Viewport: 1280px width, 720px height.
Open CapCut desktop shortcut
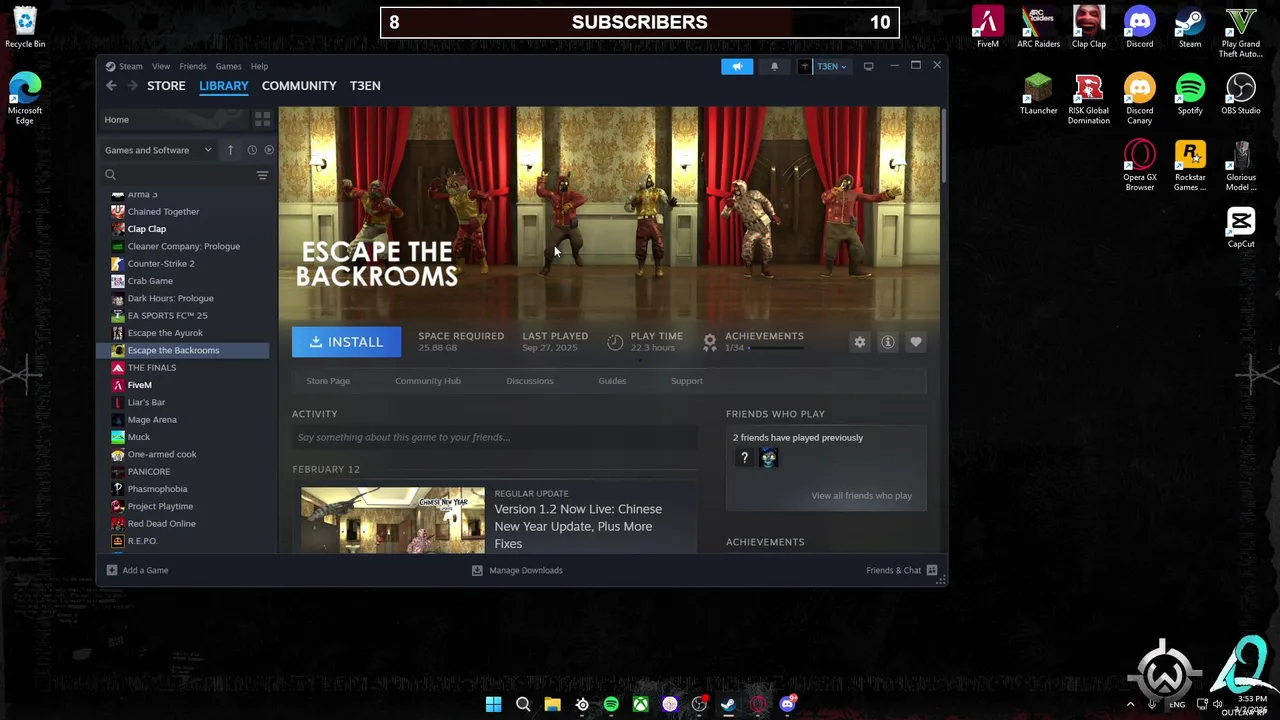1241,227
